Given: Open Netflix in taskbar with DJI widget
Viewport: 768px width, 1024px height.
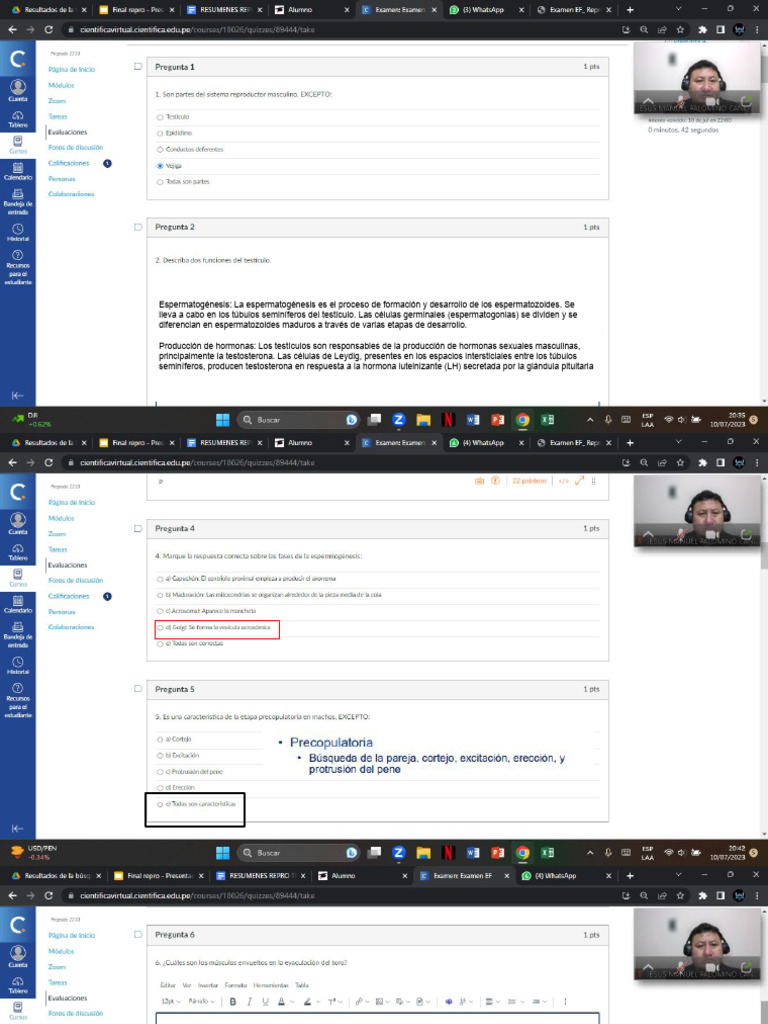Looking at the screenshot, I should [x=448, y=419].
